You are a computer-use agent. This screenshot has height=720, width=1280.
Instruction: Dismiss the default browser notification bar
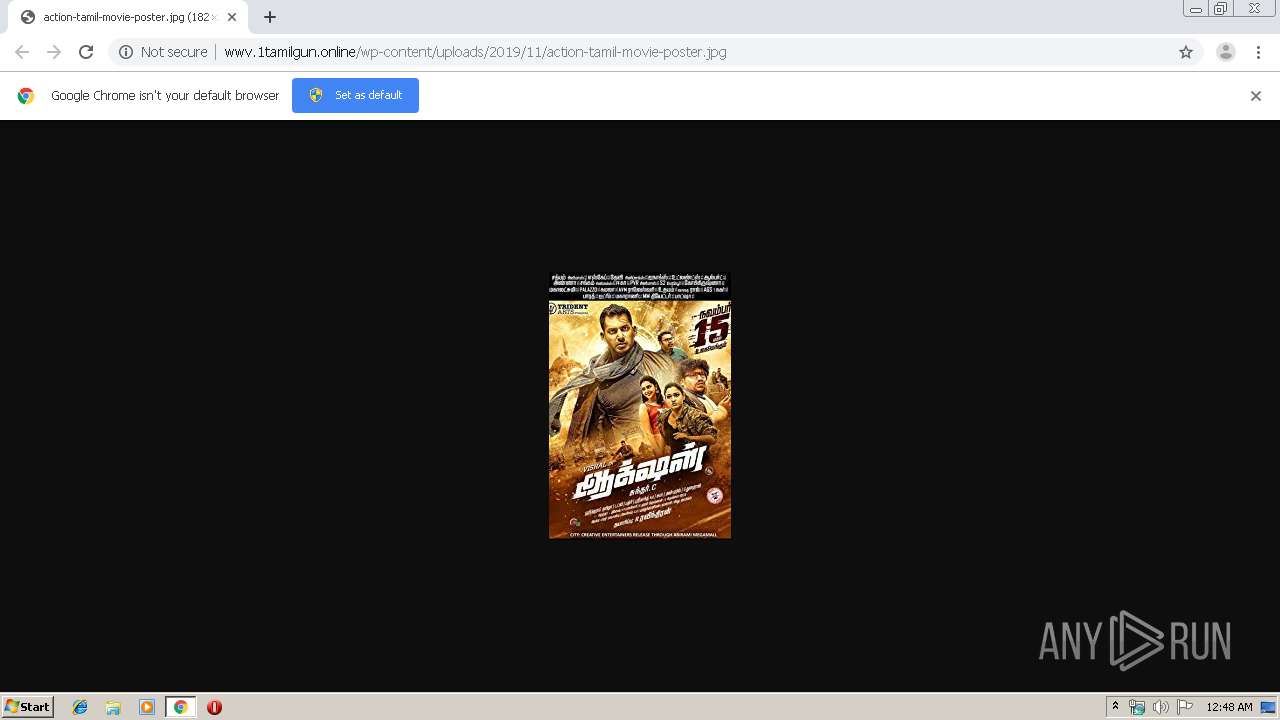(x=1256, y=96)
